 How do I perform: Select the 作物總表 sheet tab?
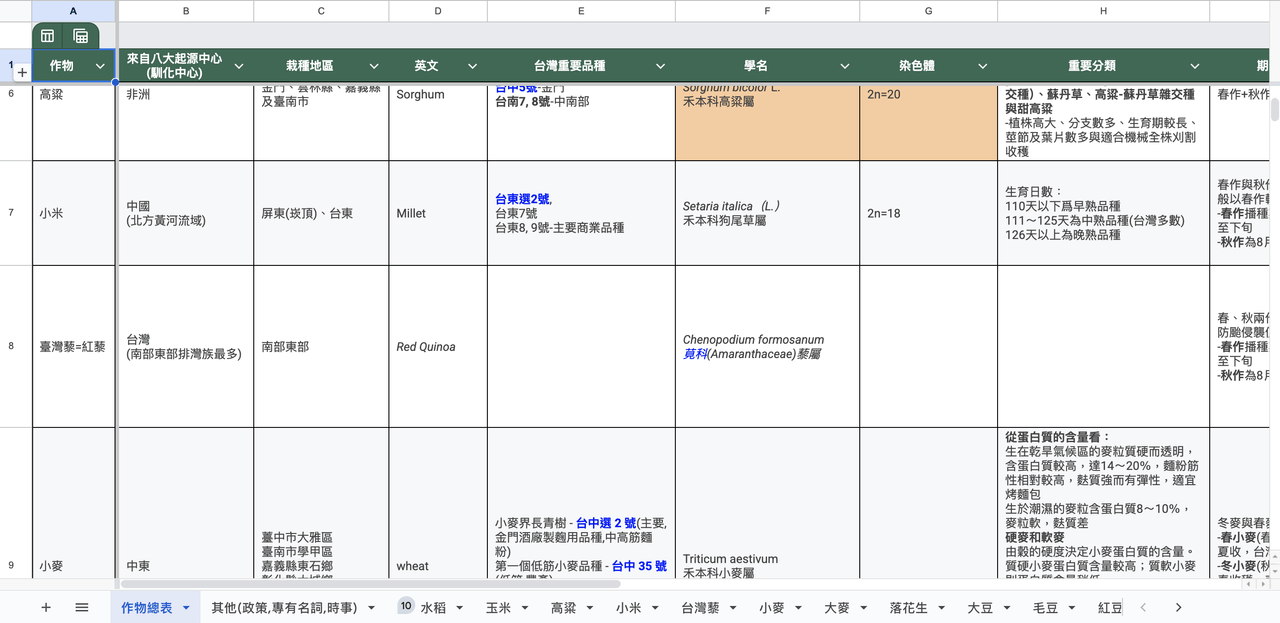pyautogui.click(x=146, y=607)
